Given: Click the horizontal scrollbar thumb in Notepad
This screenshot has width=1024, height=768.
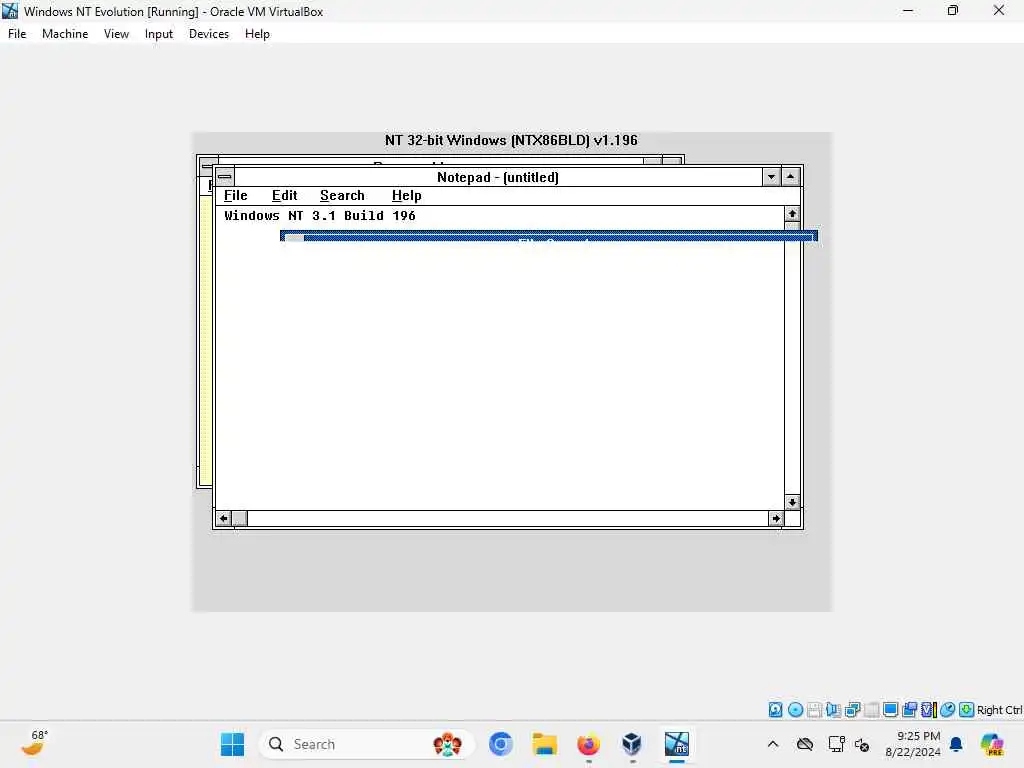Looking at the screenshot, I should 240,519.
